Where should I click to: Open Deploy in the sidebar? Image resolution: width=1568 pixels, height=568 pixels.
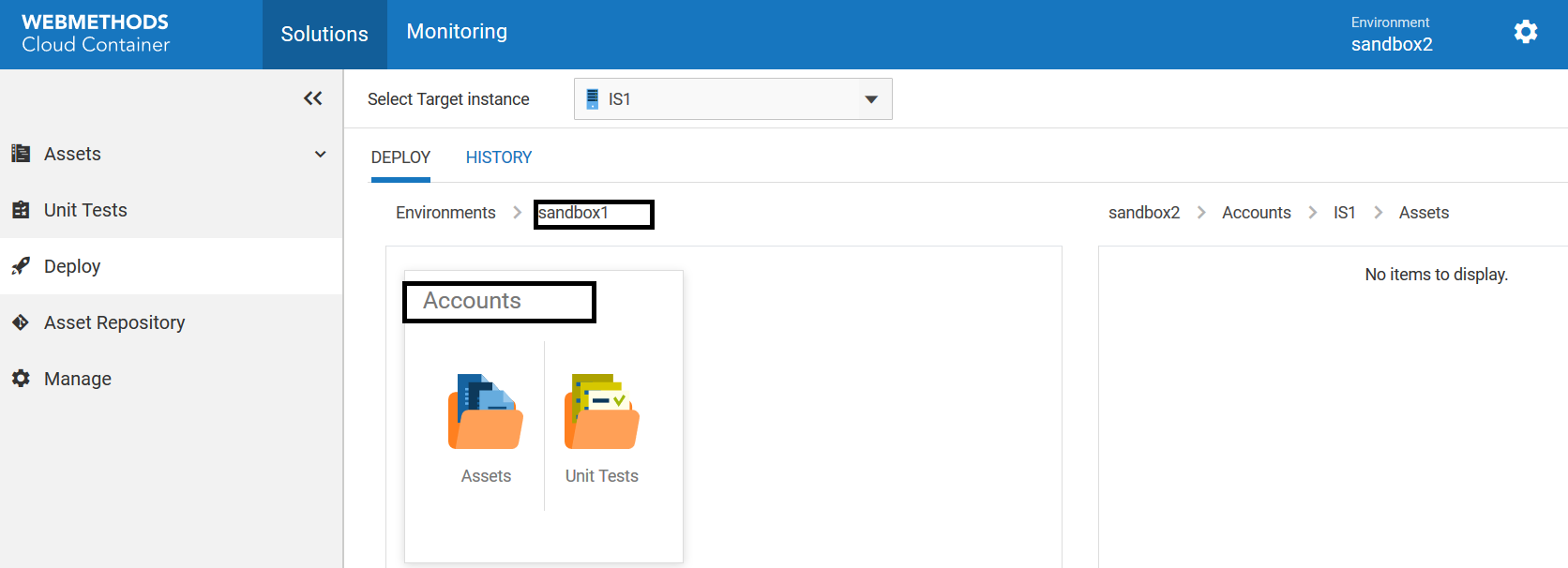pyautogui.click(x=171, y=266)
